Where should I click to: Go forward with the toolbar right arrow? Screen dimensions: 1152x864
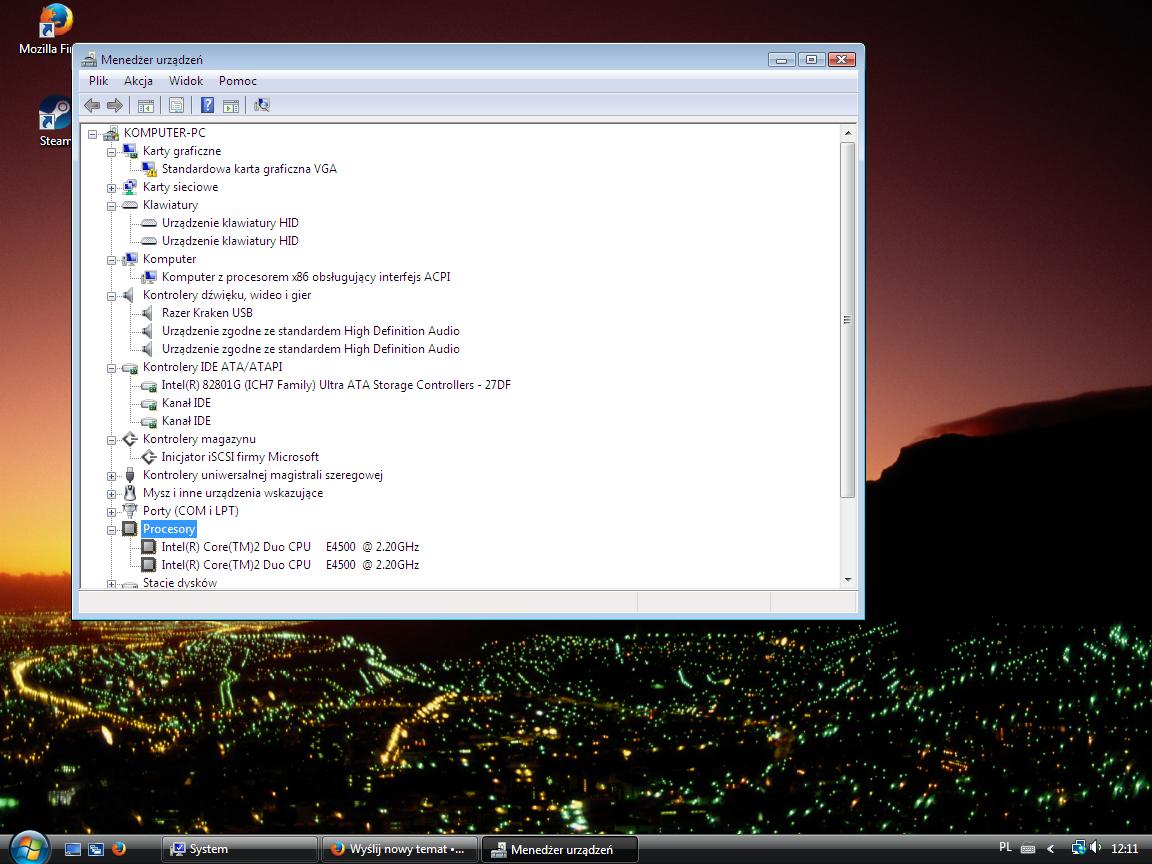point(115,105)
